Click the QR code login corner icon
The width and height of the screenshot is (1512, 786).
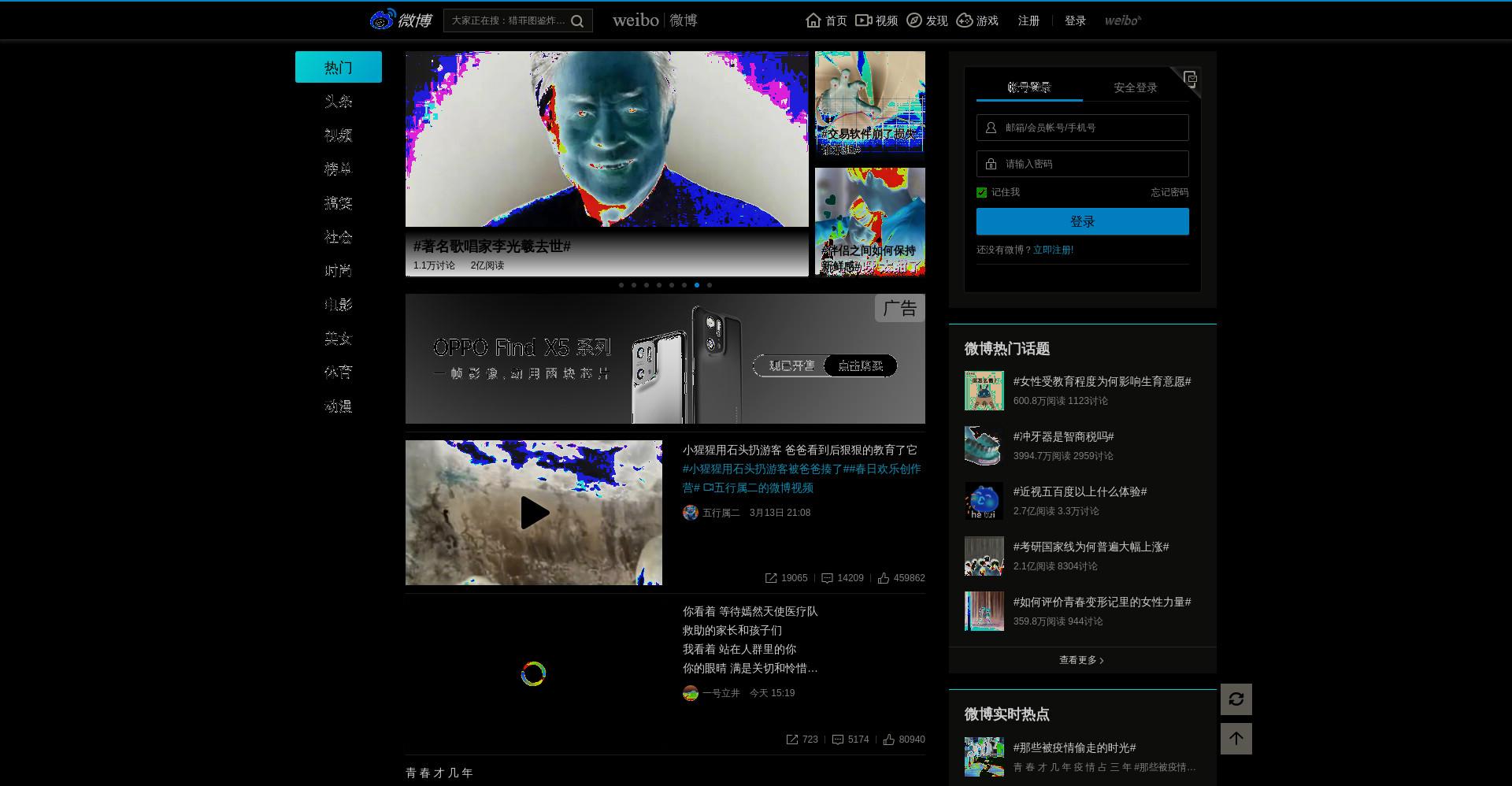point(1189,79)
